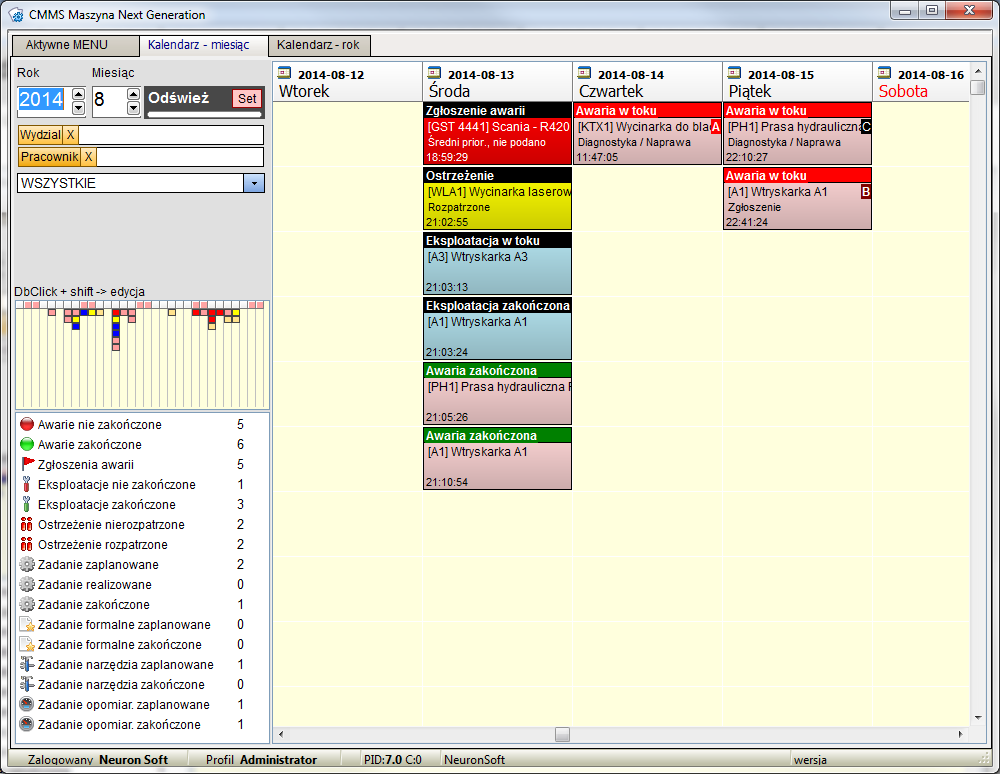Click the Pracownik text input field
Image resolution: width=1000 pixels, height=774 pixels.
click(180, 157)
